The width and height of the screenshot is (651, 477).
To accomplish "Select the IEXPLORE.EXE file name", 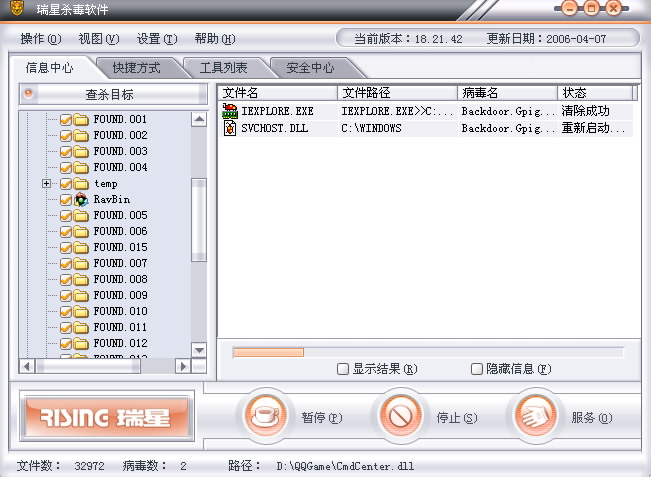I will pyautogui.click(x=277, y=111).
